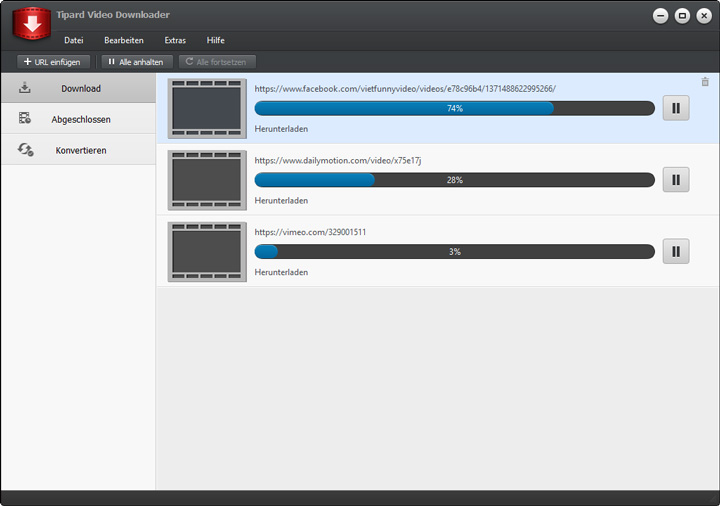Pause the vimeo.com video download
720x506 pixels.
(676, 252)
